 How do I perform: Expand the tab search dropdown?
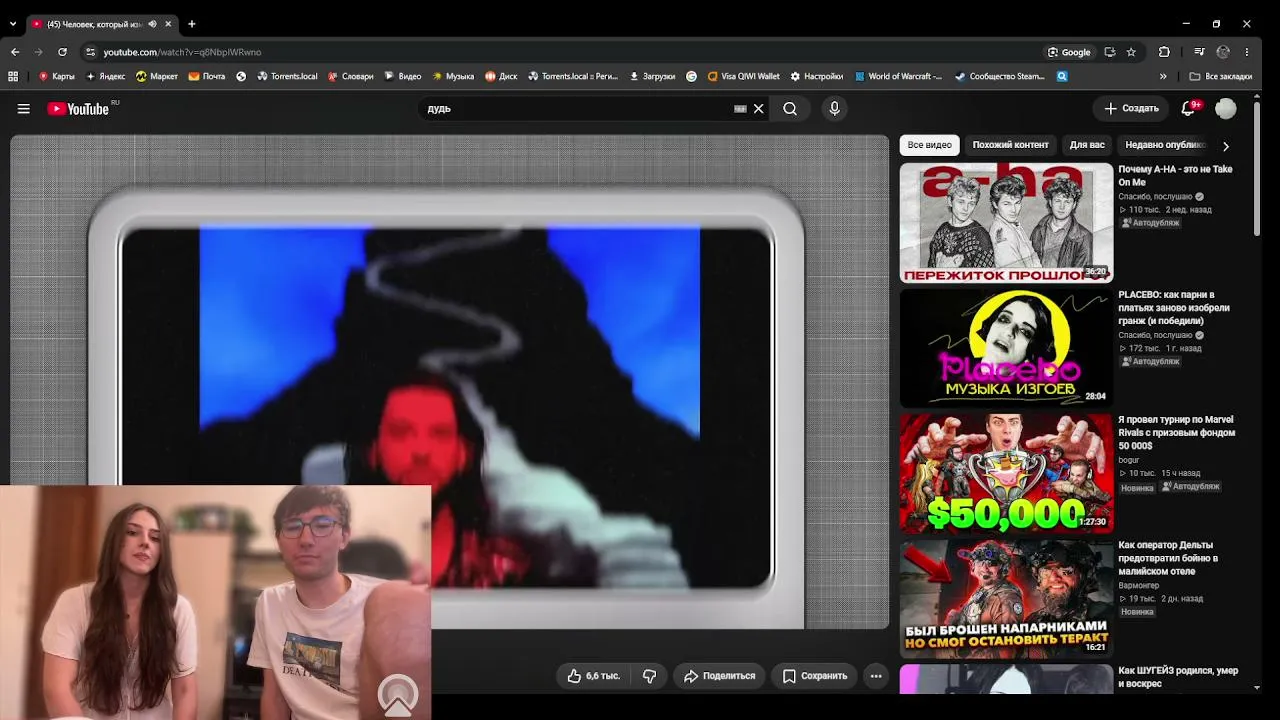tap(13, 24)
